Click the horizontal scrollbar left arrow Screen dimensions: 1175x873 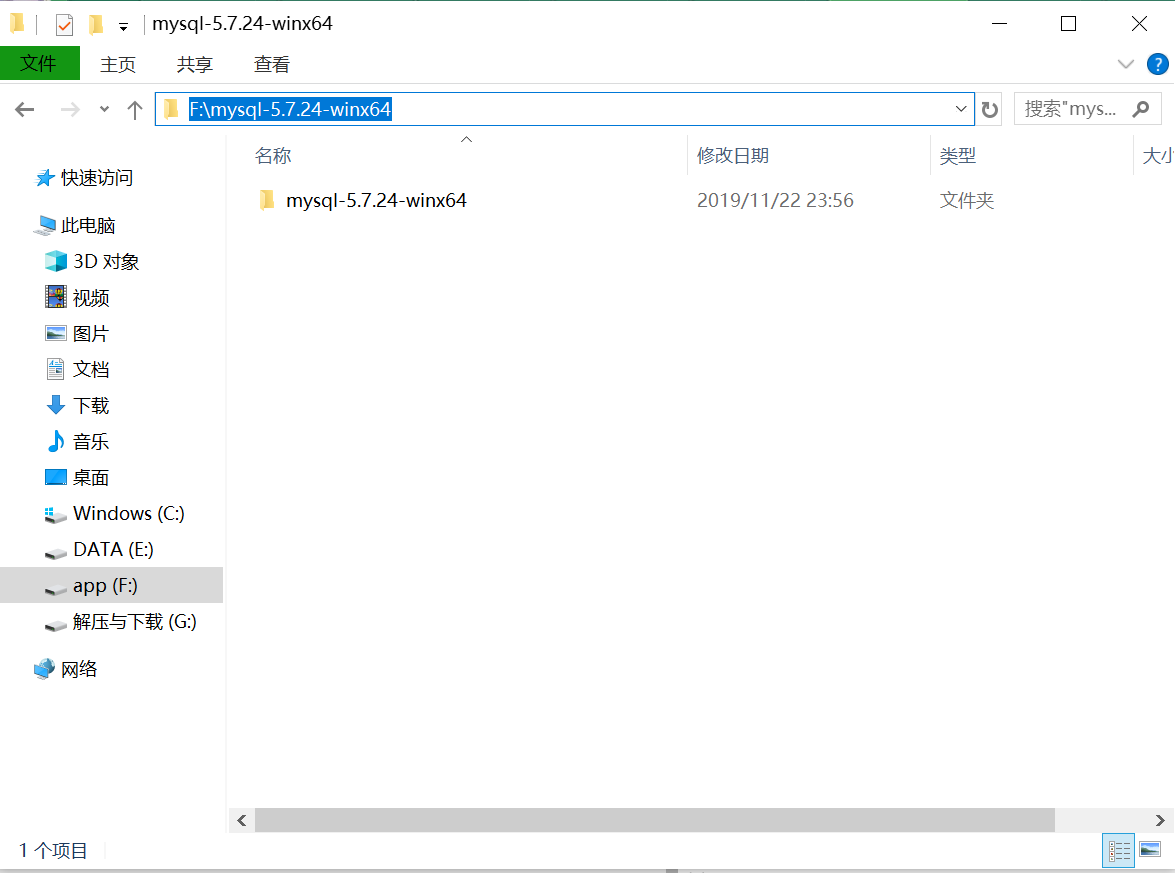pyautogui.click(x=241, y=821)
